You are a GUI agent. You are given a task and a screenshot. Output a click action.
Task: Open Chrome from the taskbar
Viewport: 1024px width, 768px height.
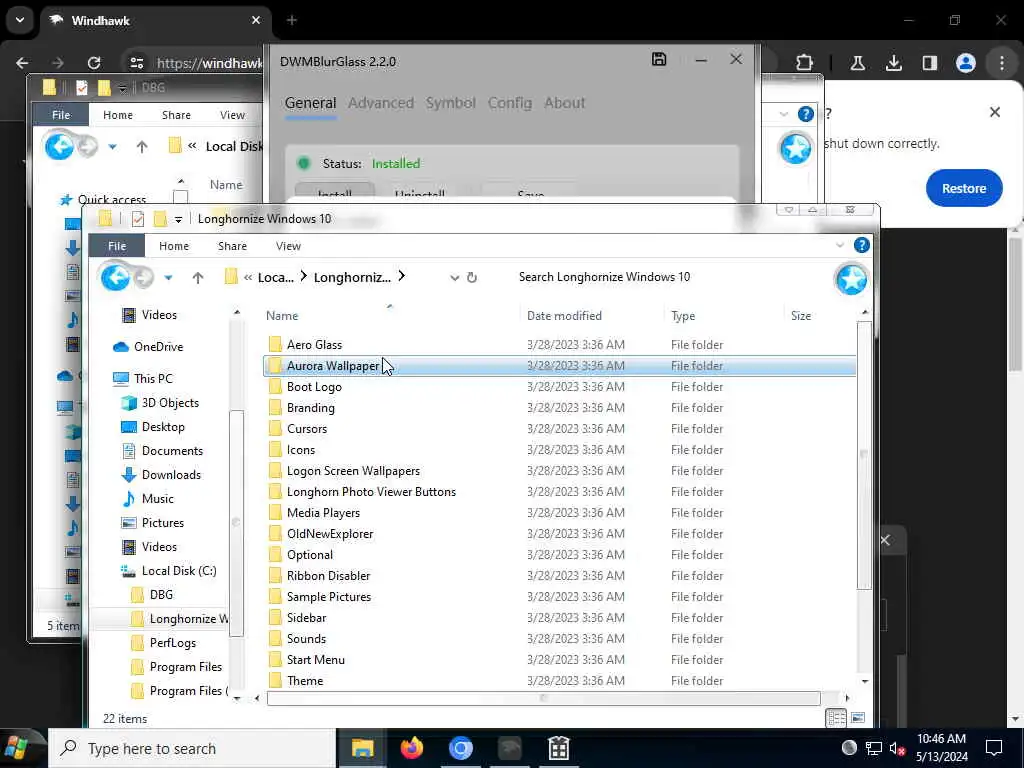click(460, 748)
